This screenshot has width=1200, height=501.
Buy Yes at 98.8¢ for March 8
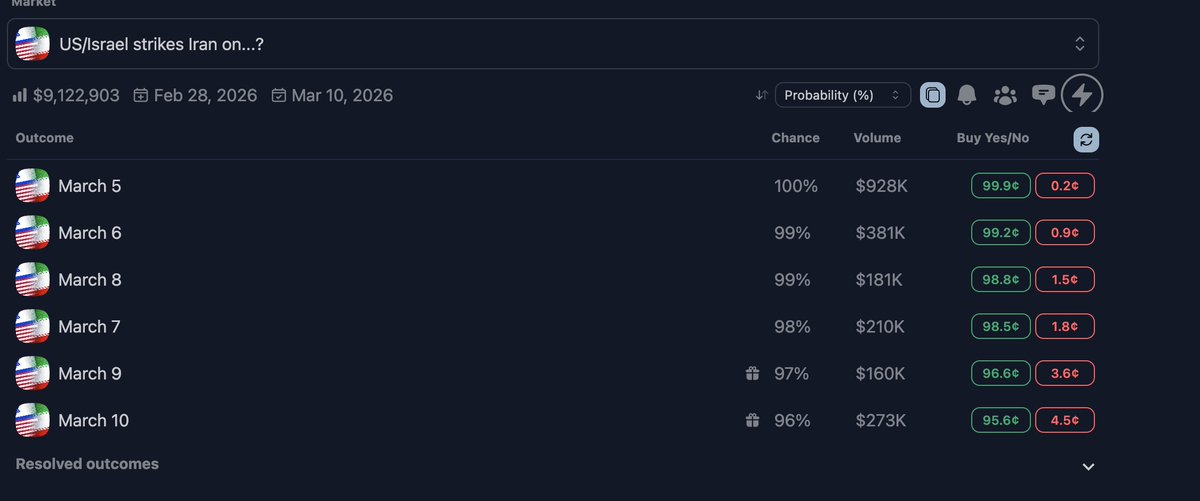click(x=1001, y=280)
